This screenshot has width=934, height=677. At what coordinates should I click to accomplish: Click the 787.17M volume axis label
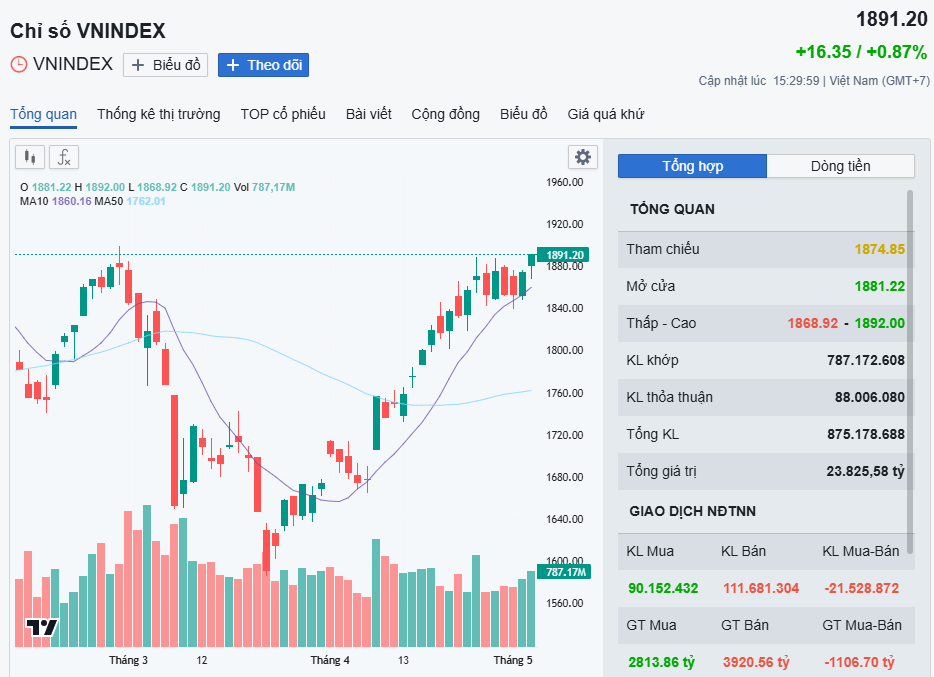click(564, 572)
